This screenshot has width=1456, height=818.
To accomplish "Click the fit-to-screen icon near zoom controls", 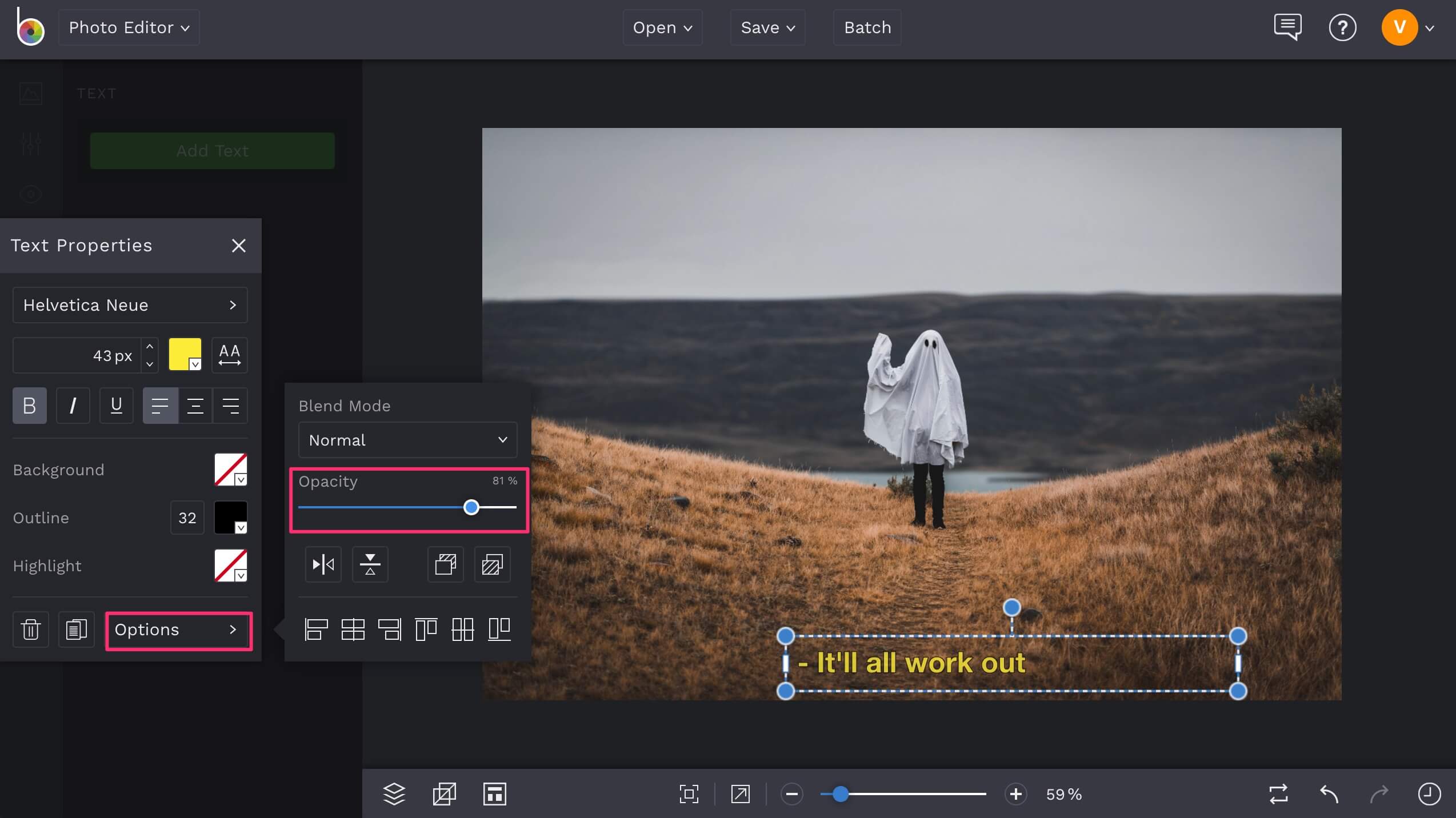I will point(689,794).
